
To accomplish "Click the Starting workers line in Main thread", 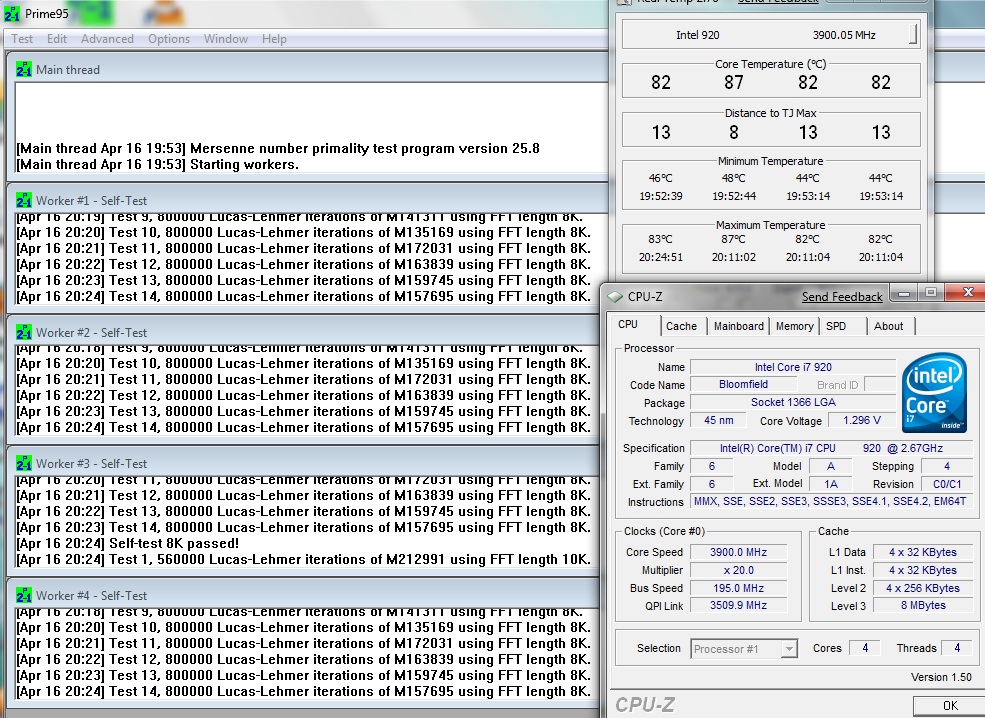I will pyautogui.click(x=158, y=165).
